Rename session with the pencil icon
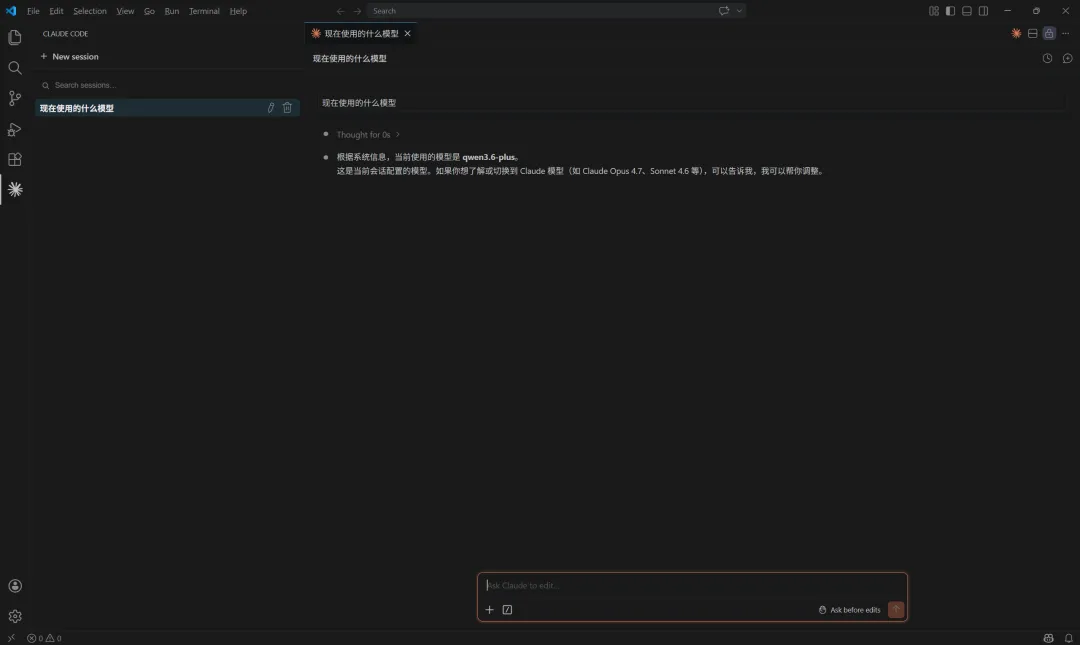The height and width of the screenshot is (645, 1080). (271, 108)
